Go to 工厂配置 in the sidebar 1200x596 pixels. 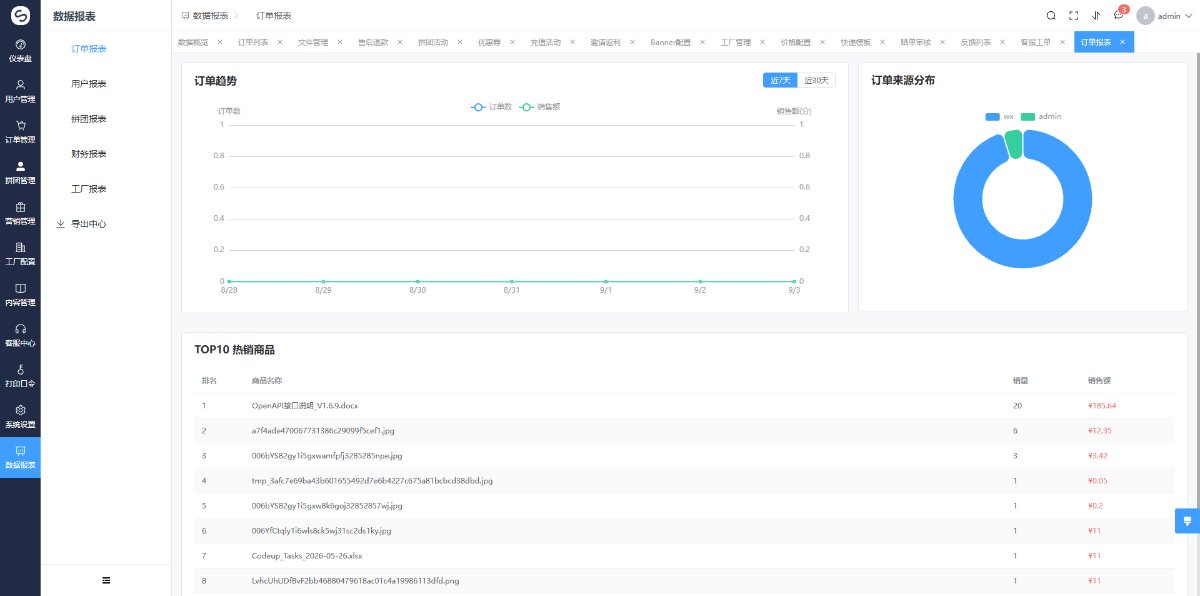coord(20,254)
